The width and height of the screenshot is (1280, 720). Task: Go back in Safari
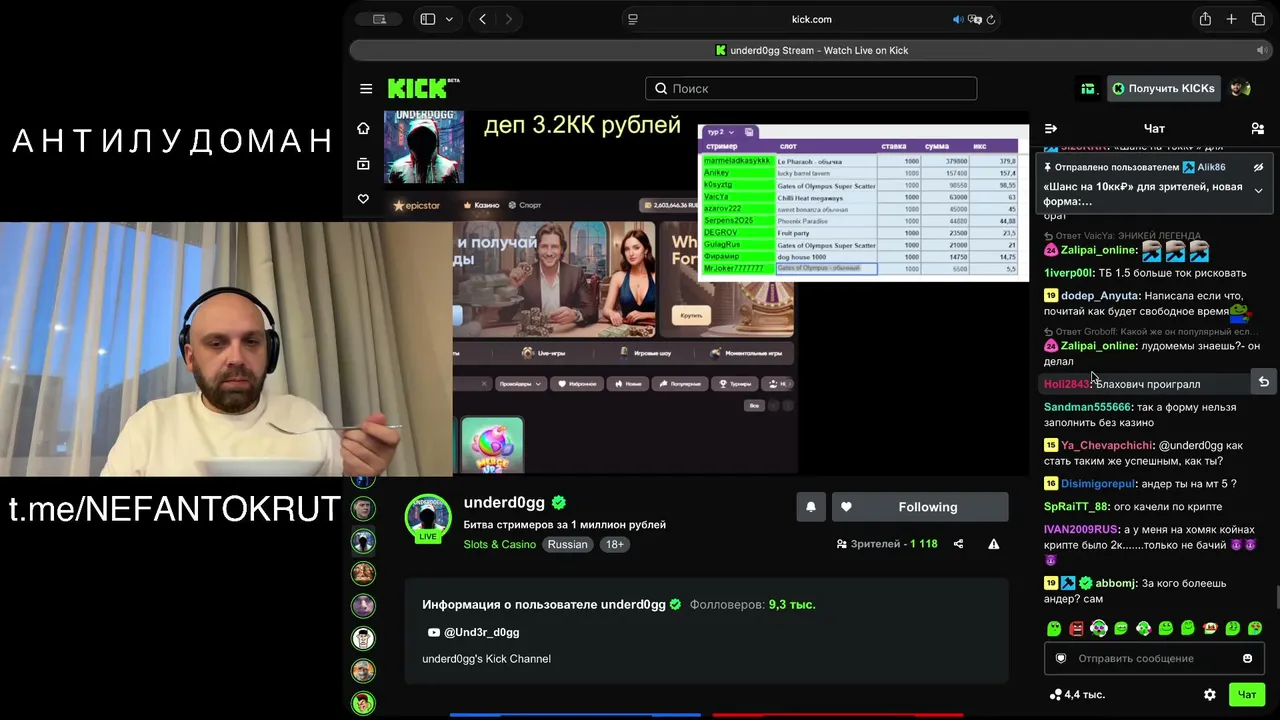click(483, 19)
